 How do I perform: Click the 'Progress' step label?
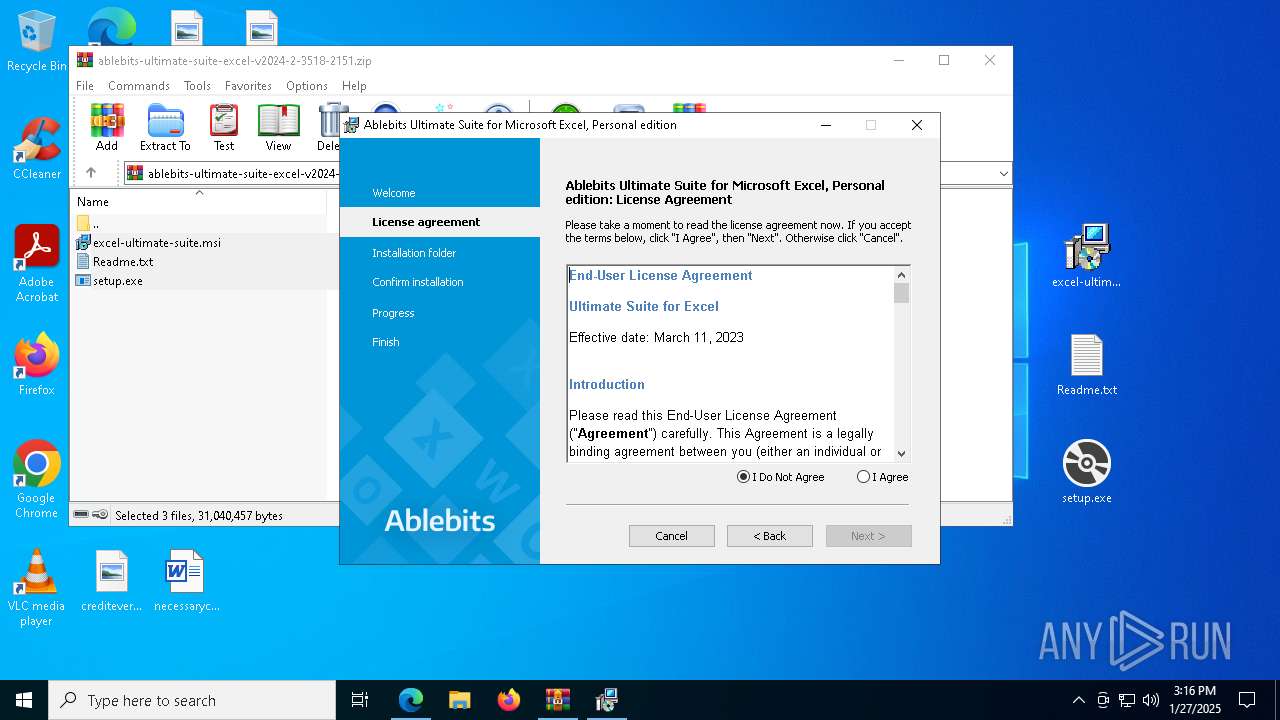pos(393,313)
